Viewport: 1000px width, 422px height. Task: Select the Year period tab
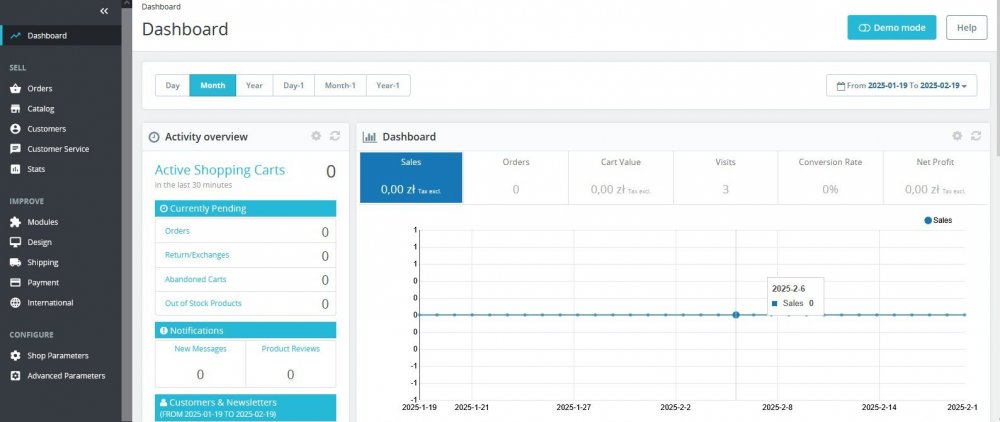click(254, 85)
